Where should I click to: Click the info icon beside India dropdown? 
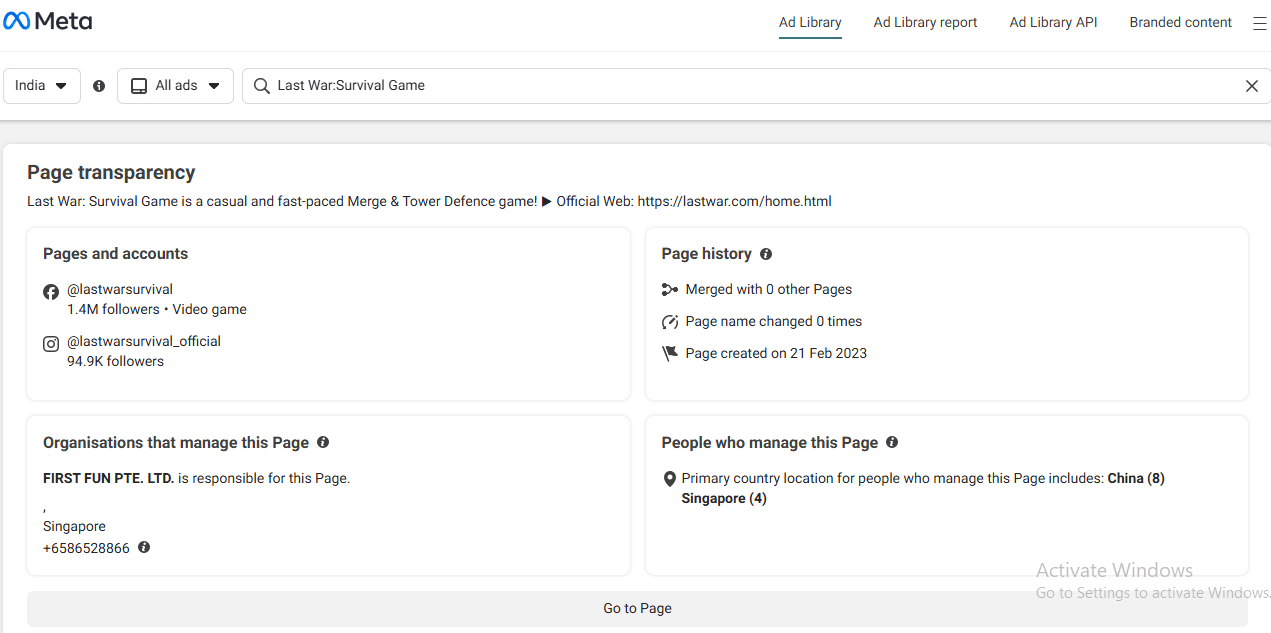point(99,86)
